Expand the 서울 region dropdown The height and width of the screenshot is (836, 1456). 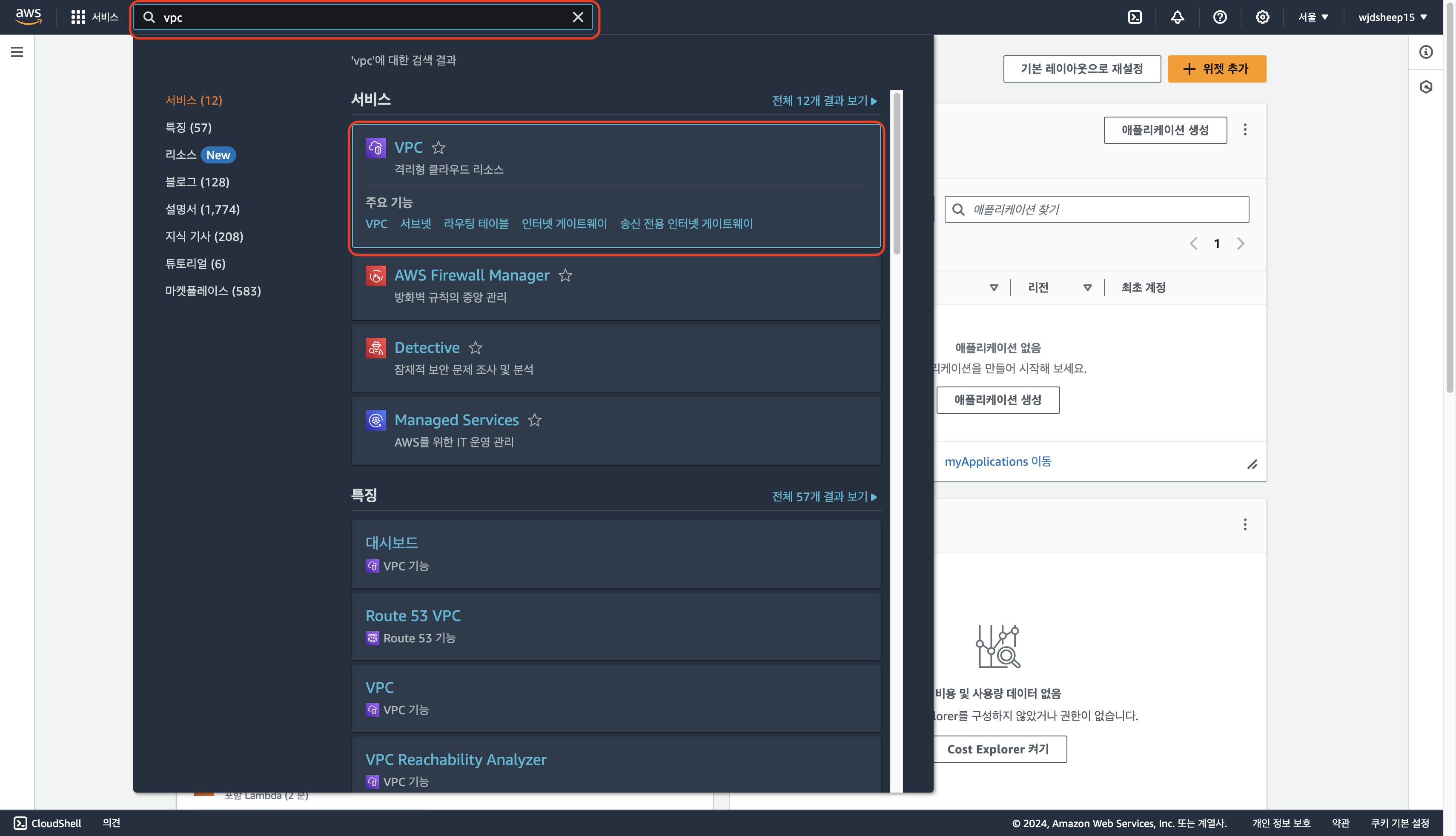1313,17
